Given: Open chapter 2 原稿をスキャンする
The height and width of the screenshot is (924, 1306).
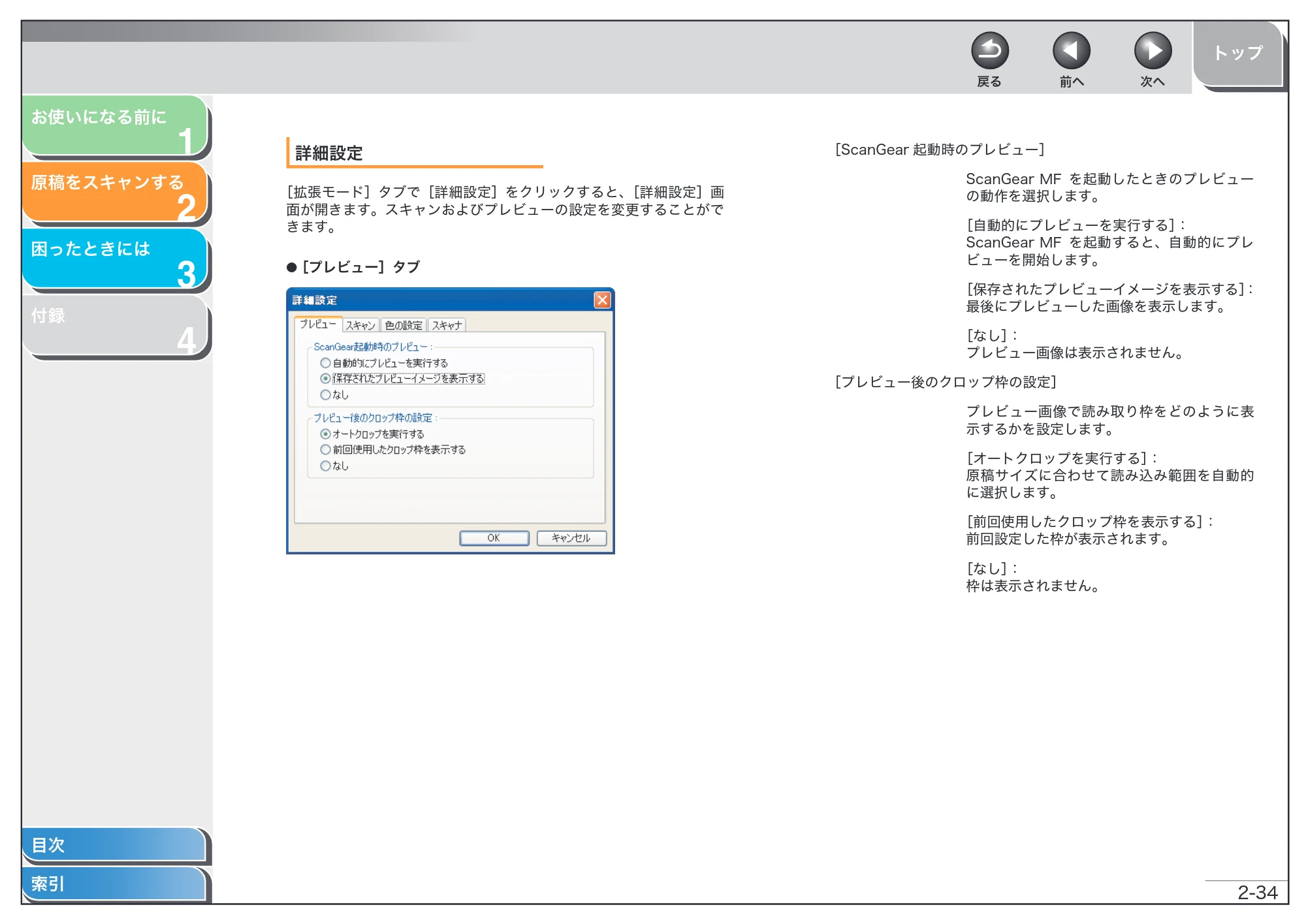Looking at the screenshot, I should click(x=115, y=192).
